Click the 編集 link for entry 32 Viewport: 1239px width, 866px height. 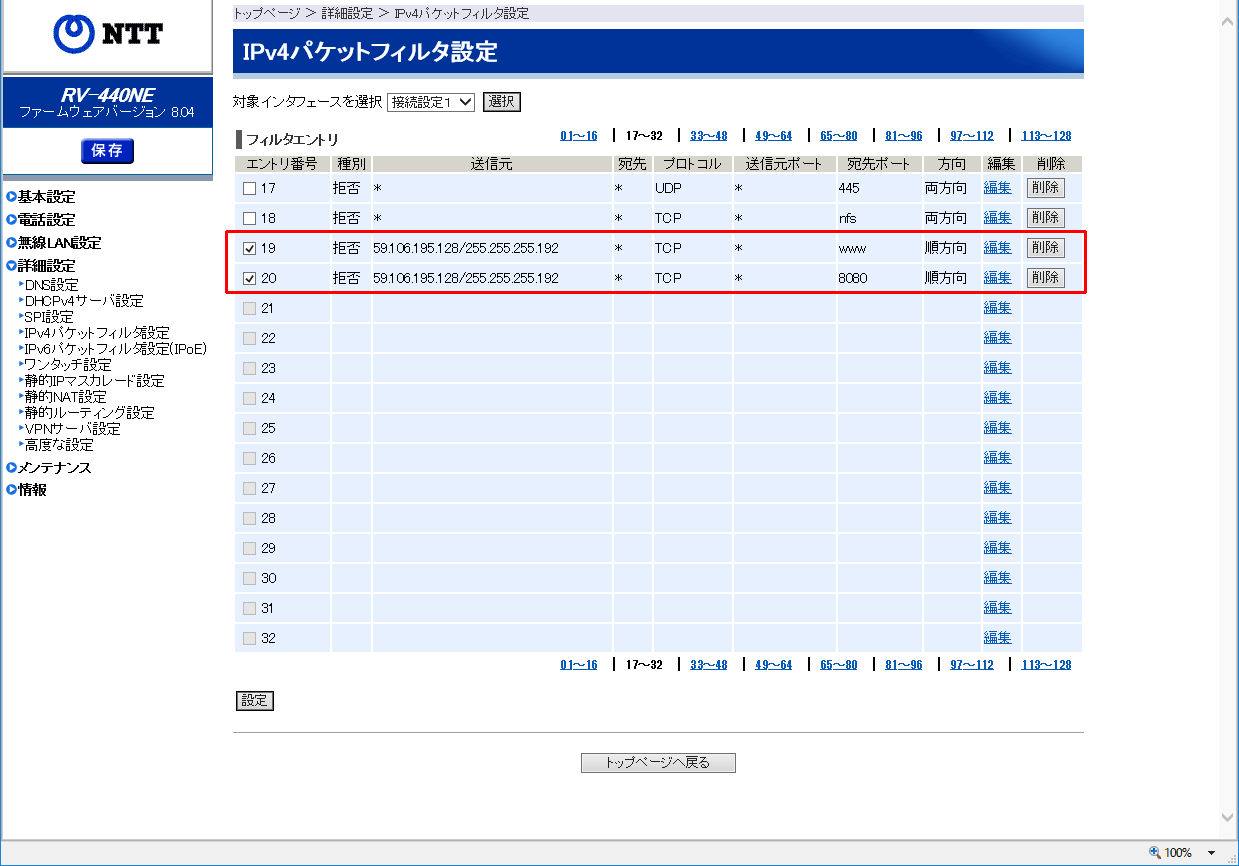(x=998, y=638)
